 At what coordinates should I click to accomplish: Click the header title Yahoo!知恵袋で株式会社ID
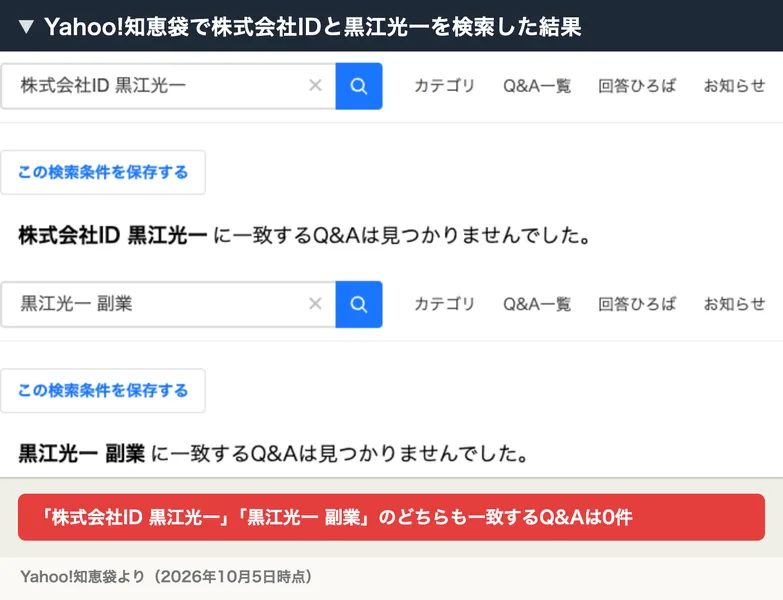click(313, 26)
